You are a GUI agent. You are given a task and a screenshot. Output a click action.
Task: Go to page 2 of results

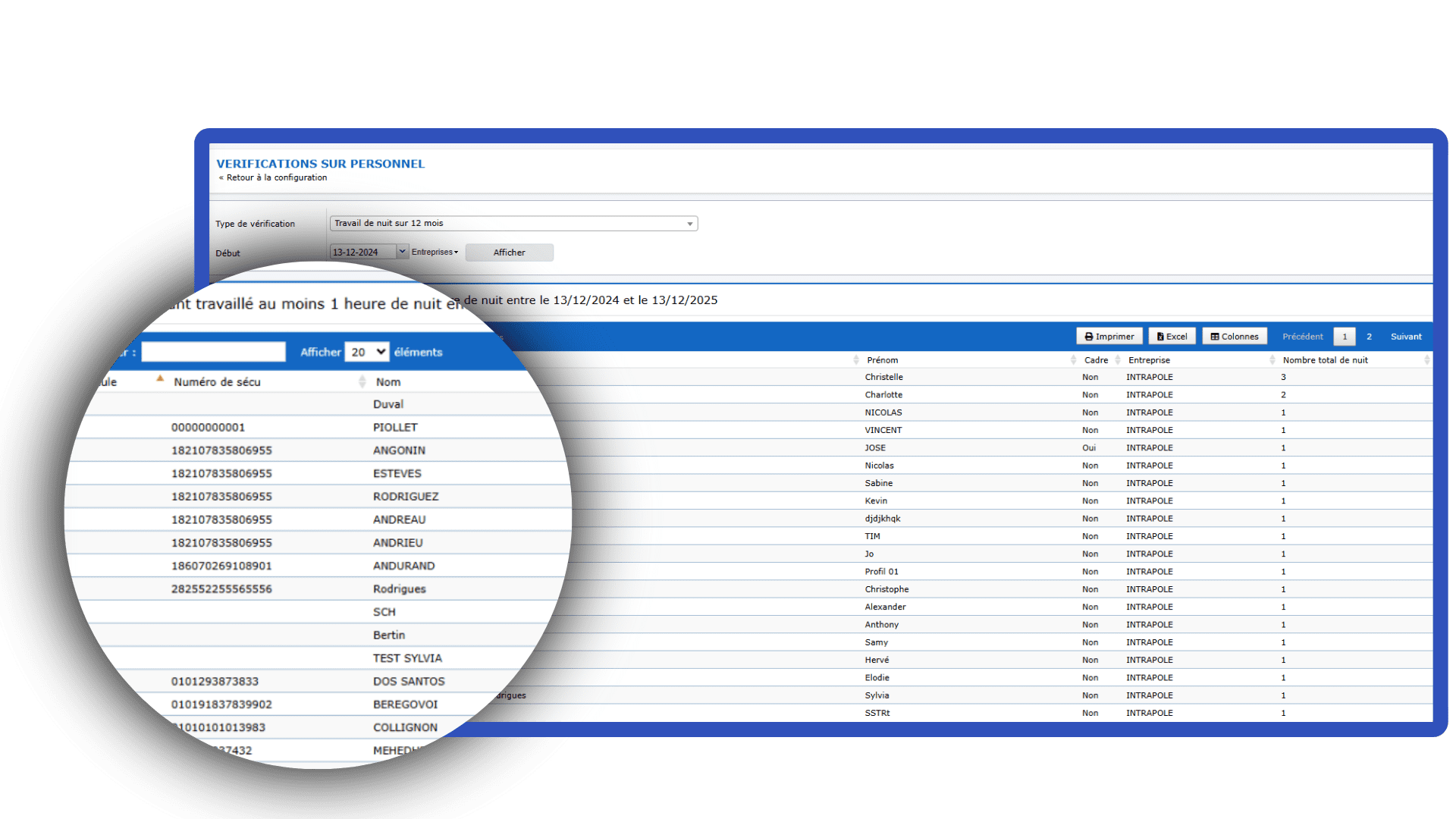pyautogui.click(x=1369, y=337)
